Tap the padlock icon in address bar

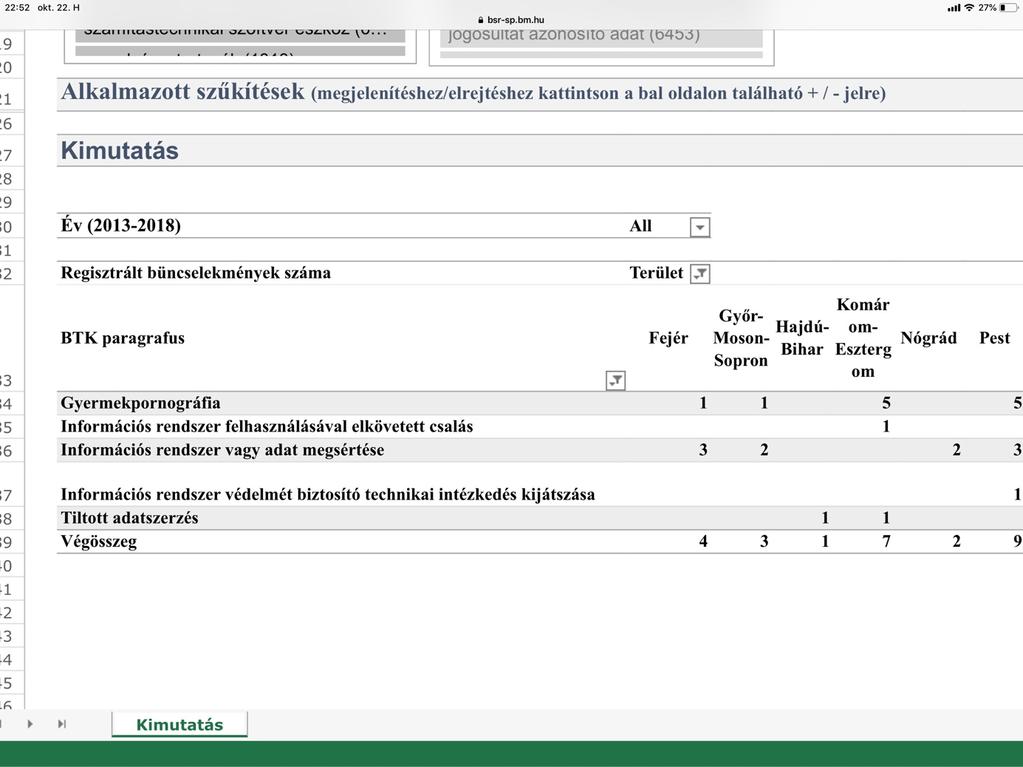[481, 20]
